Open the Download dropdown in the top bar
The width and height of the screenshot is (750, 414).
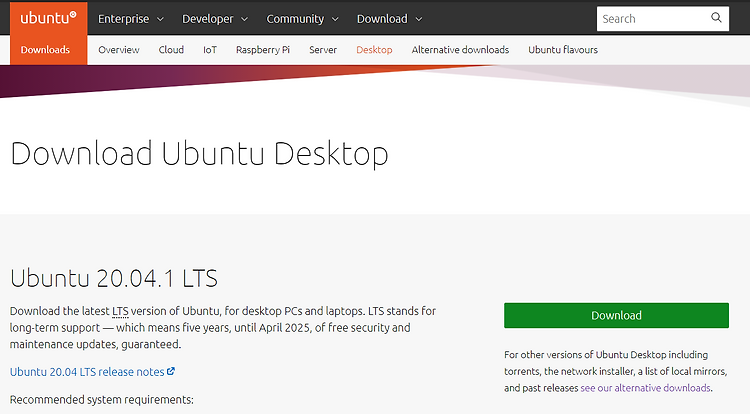tap(389, 19)
